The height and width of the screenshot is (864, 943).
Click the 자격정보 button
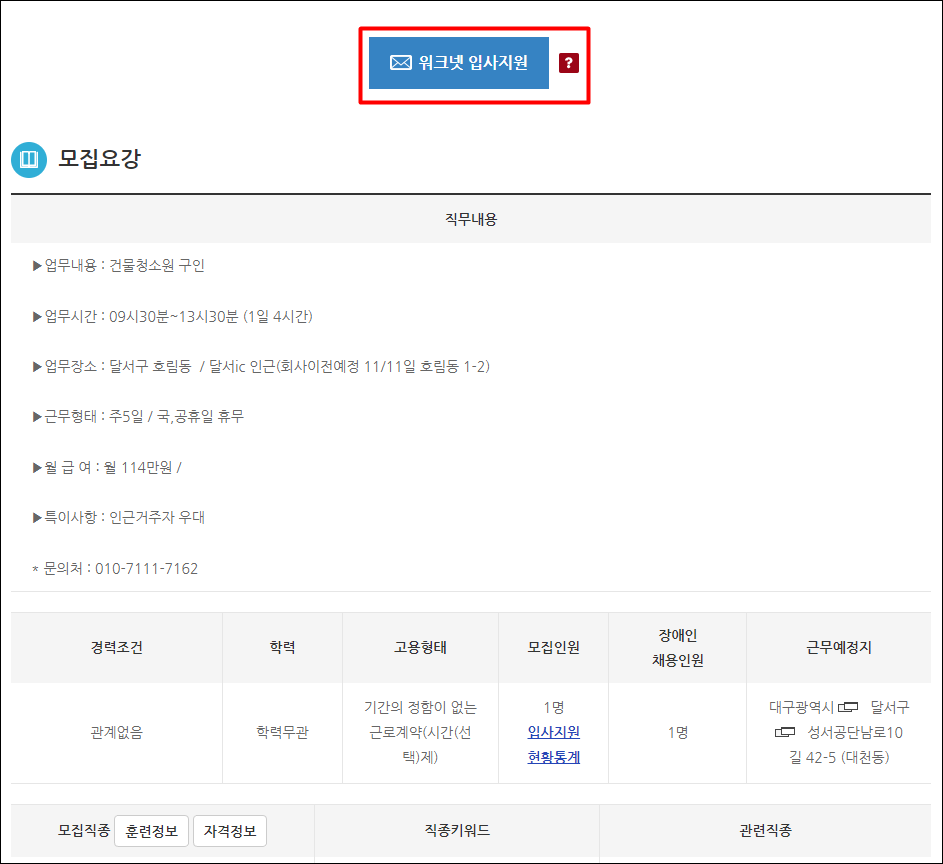click(x=230, y=831)
